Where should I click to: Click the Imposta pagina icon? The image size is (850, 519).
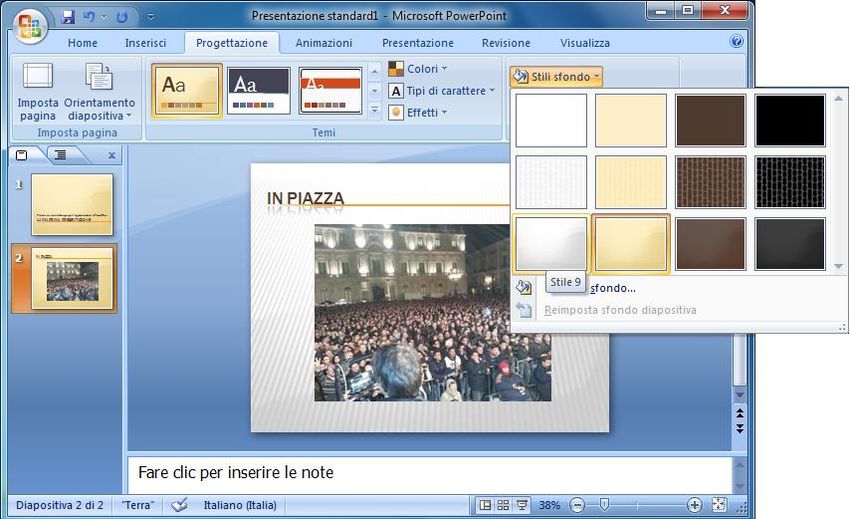point(38,77)
